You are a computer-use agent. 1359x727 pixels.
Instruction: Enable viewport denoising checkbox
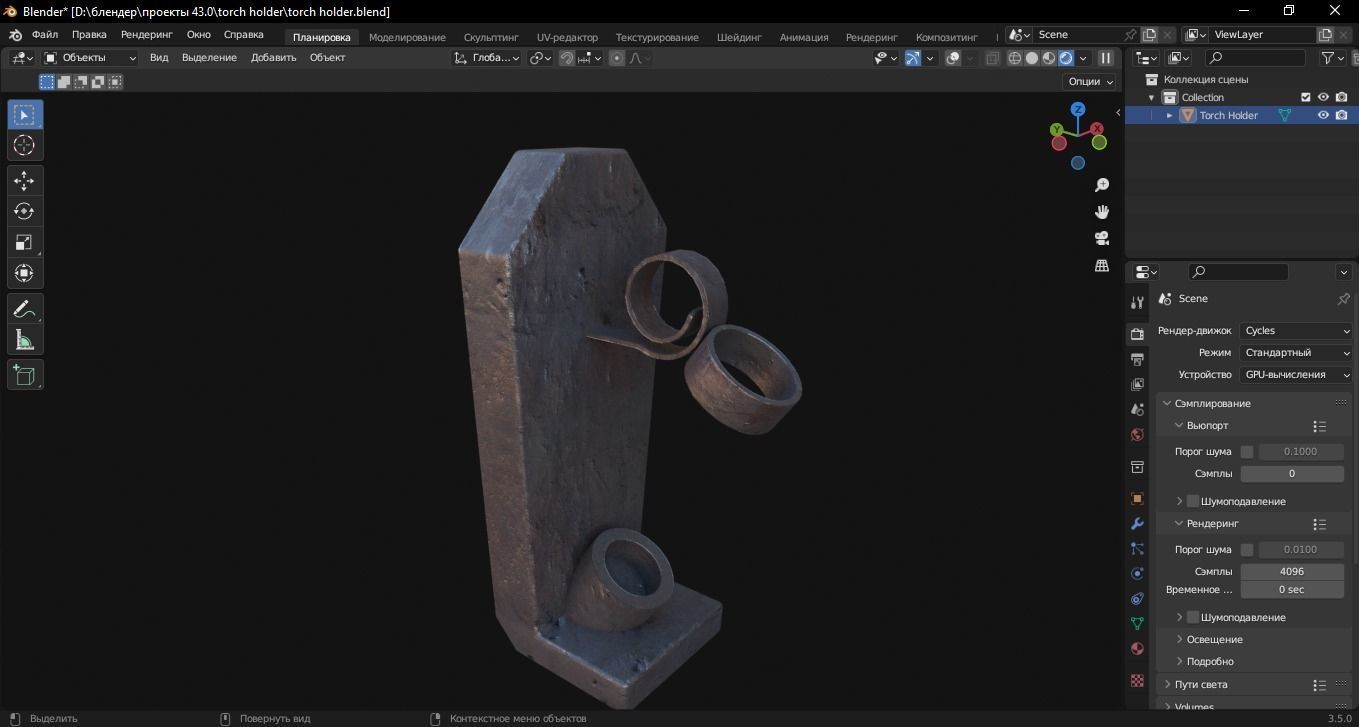tap(1193, 501)
